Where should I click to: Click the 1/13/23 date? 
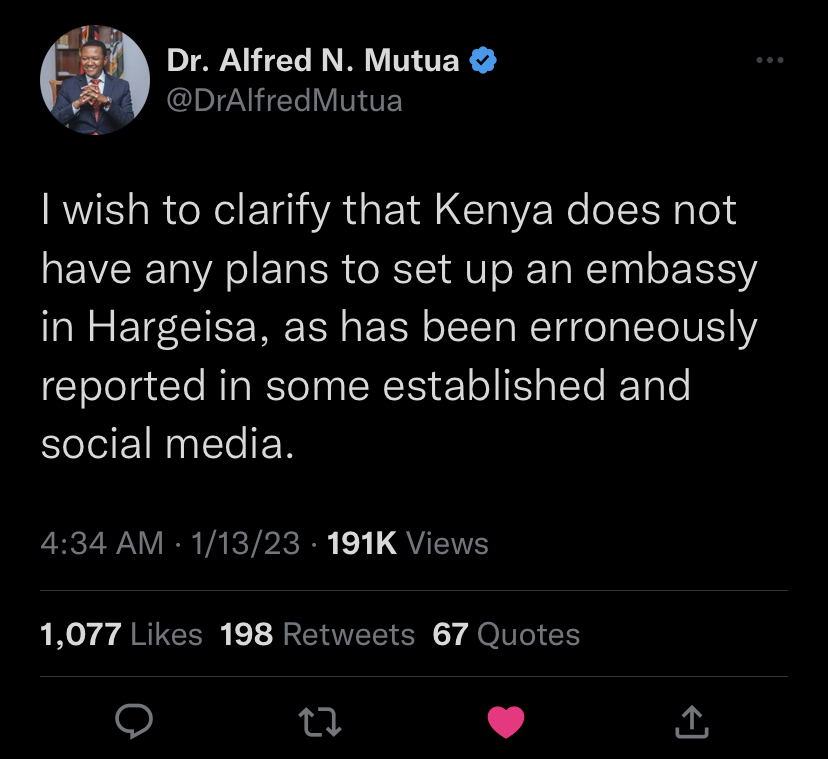pos(244,543)
